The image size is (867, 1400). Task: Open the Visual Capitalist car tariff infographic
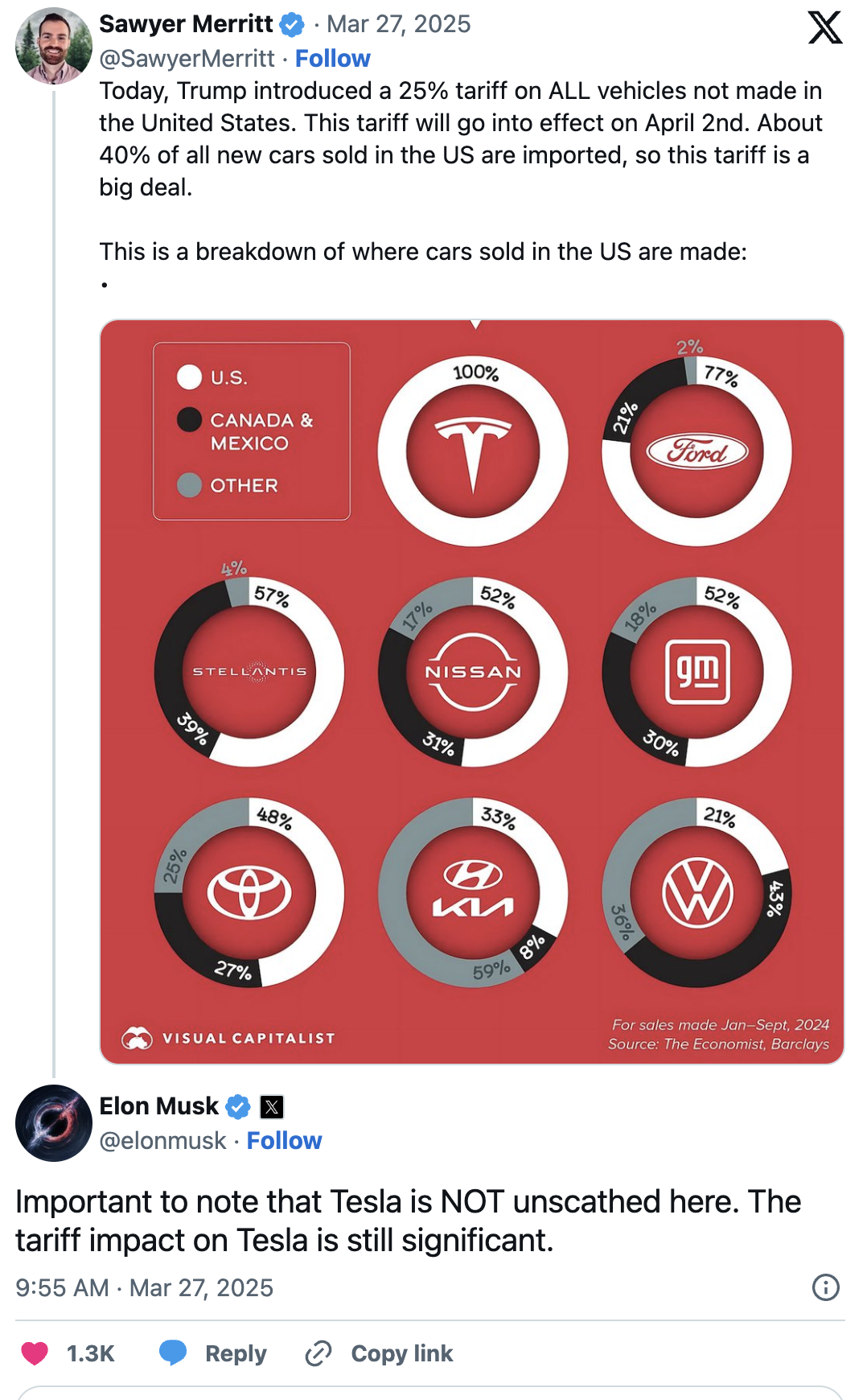472,692
